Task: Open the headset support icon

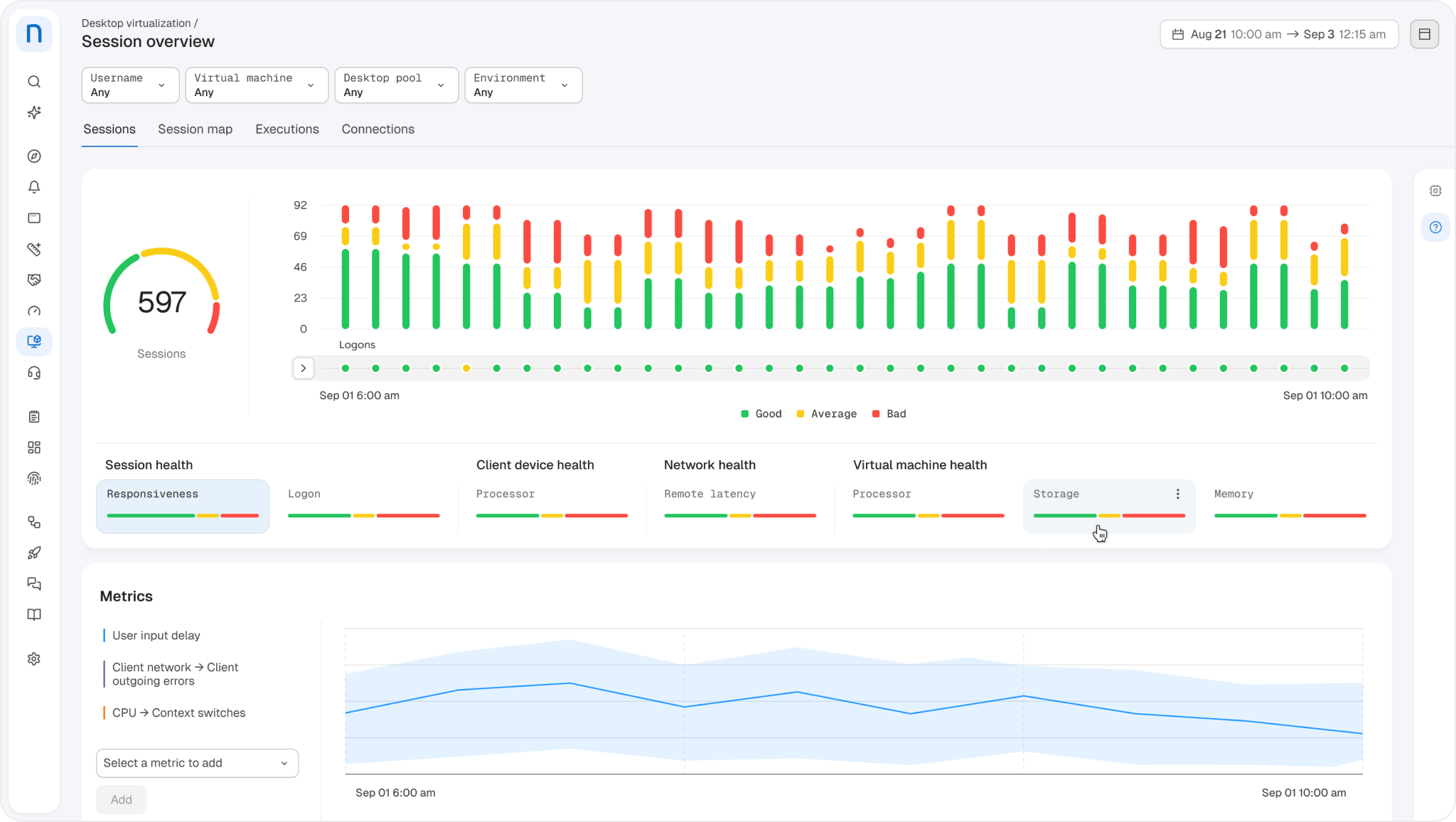Action: click(34, 373)
